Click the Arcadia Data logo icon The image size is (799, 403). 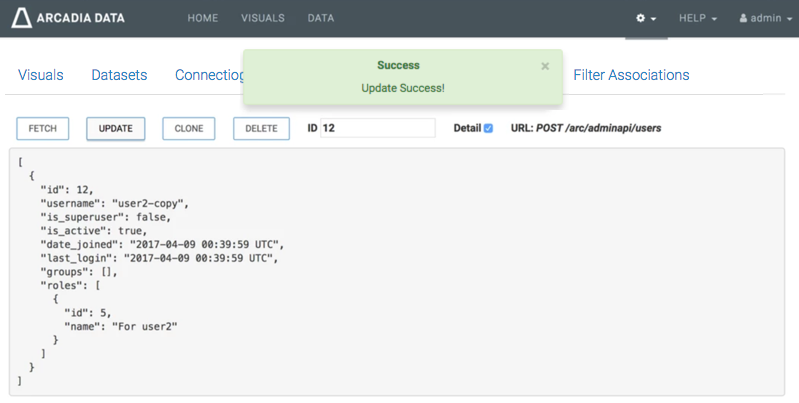22,18
